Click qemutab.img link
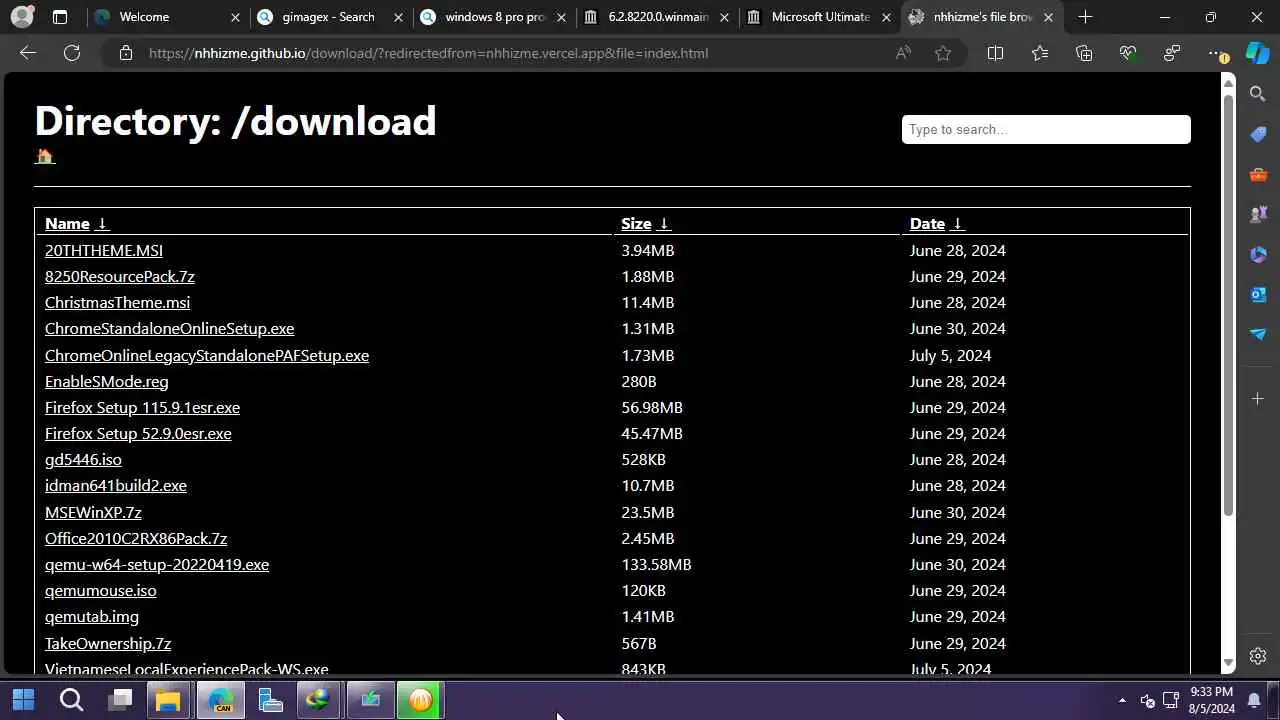1280x720 pixels. click(x=92, y=616)
